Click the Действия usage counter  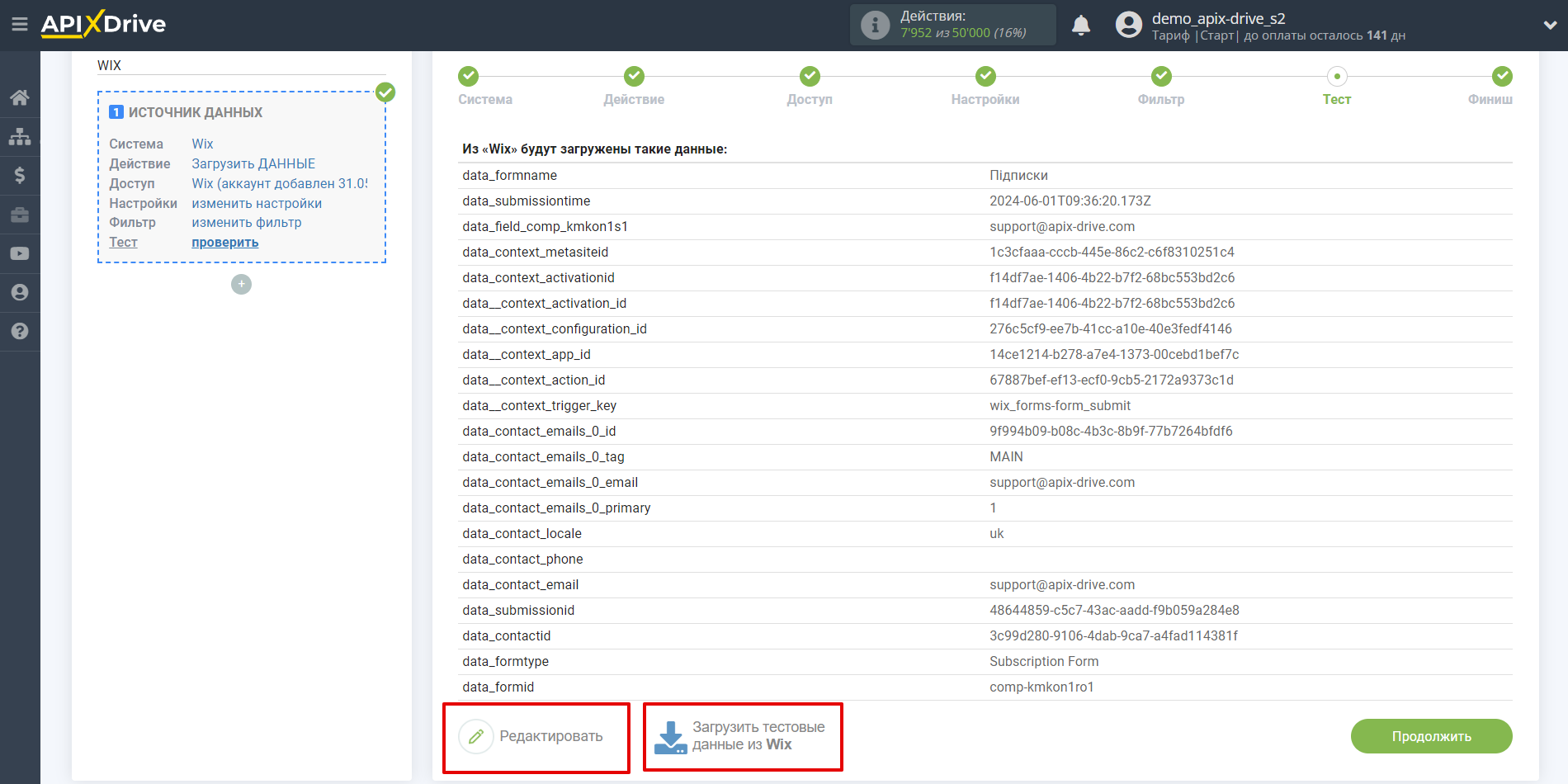pyautogui.click(x=953, y=25)
